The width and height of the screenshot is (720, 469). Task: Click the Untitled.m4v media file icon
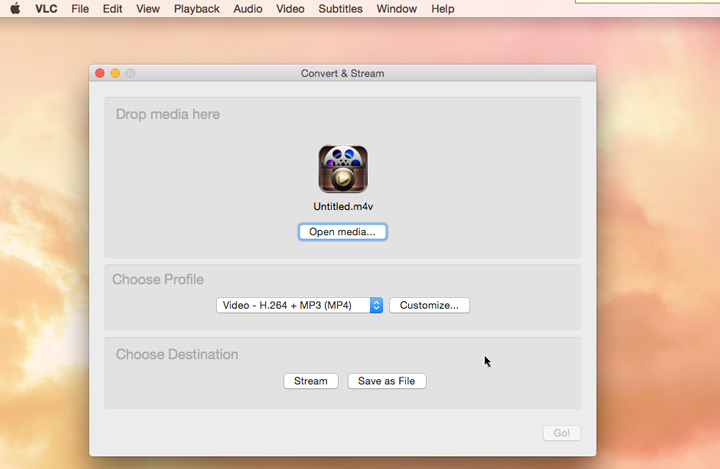pyautogui.click(x=343, y=169)
